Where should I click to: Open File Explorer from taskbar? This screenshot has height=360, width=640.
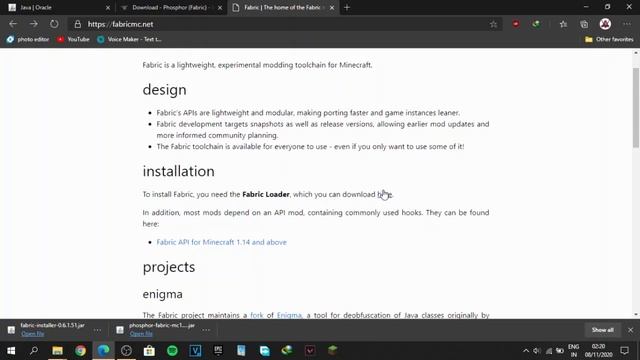57,350
